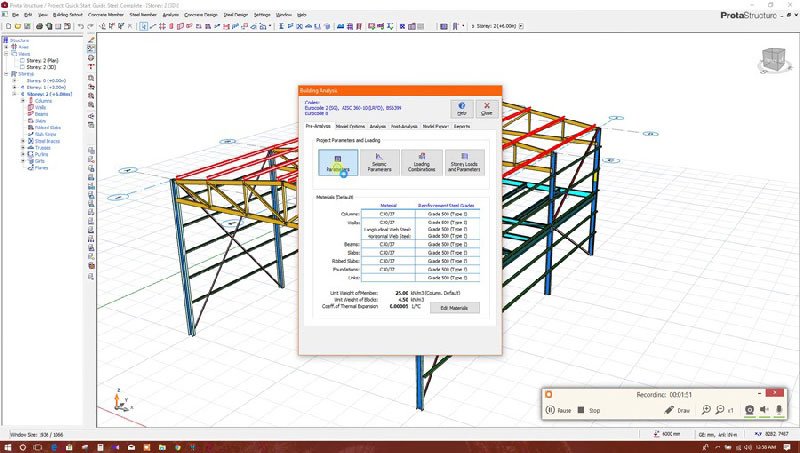Expand the Columns node in the tree
Image resolution: width=800 pixels, height=453 pixels.
21,100
